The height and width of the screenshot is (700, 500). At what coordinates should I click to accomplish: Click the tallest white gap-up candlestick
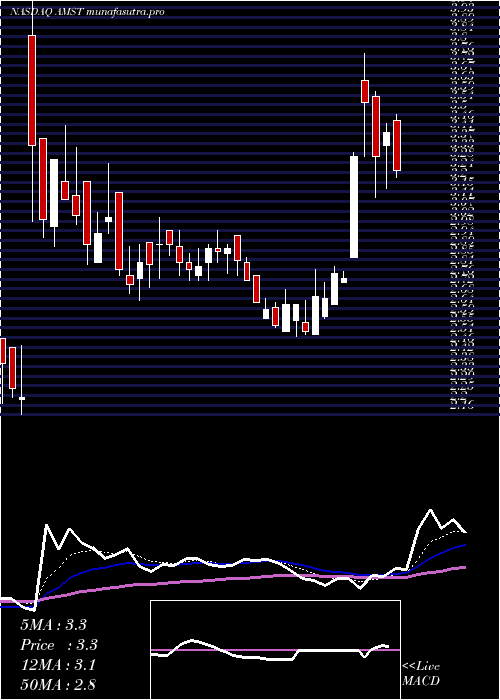tap(354, 207)
